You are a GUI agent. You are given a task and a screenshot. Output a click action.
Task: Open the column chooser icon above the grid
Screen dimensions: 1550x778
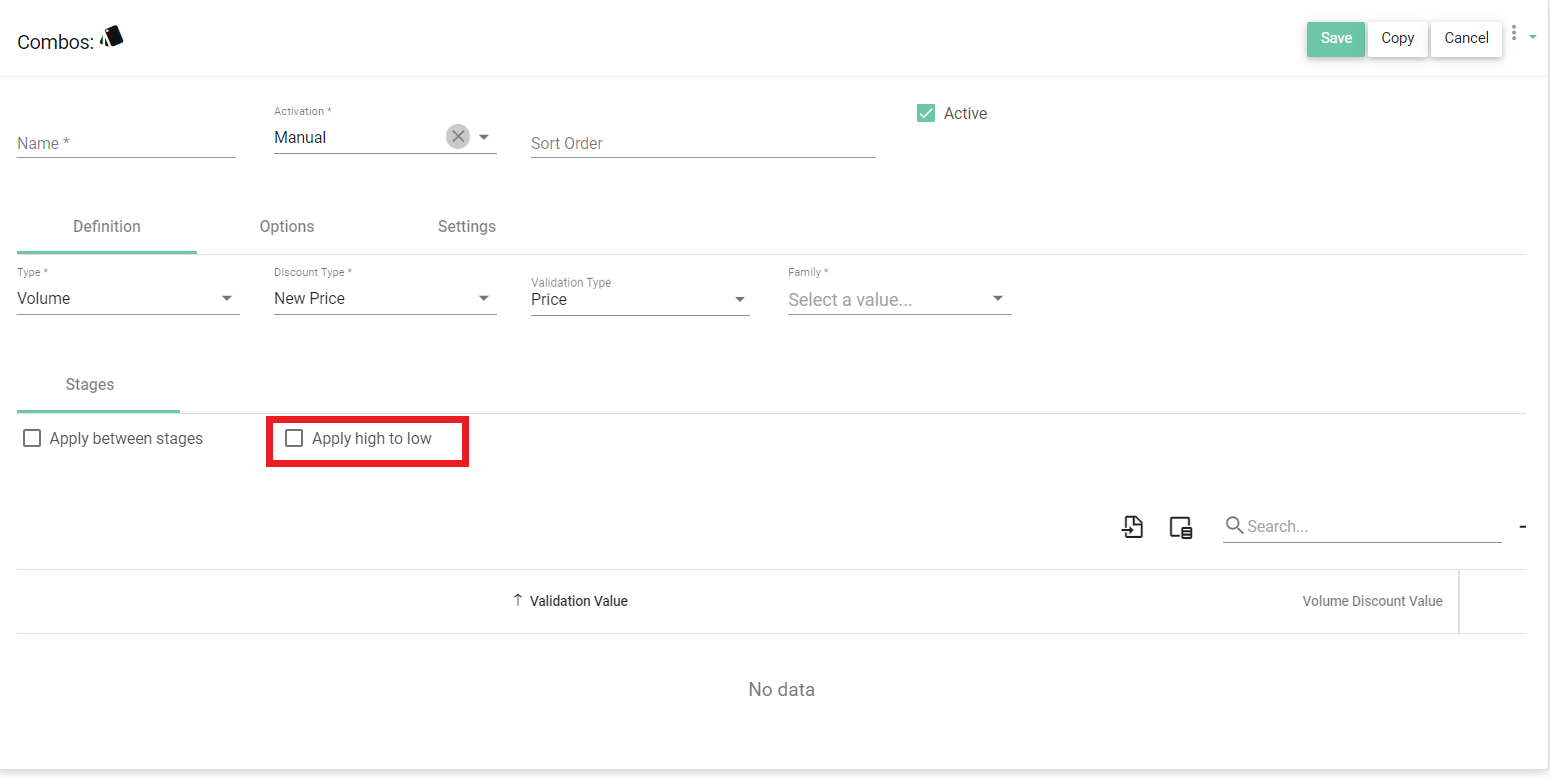(x=1181, y=527)
